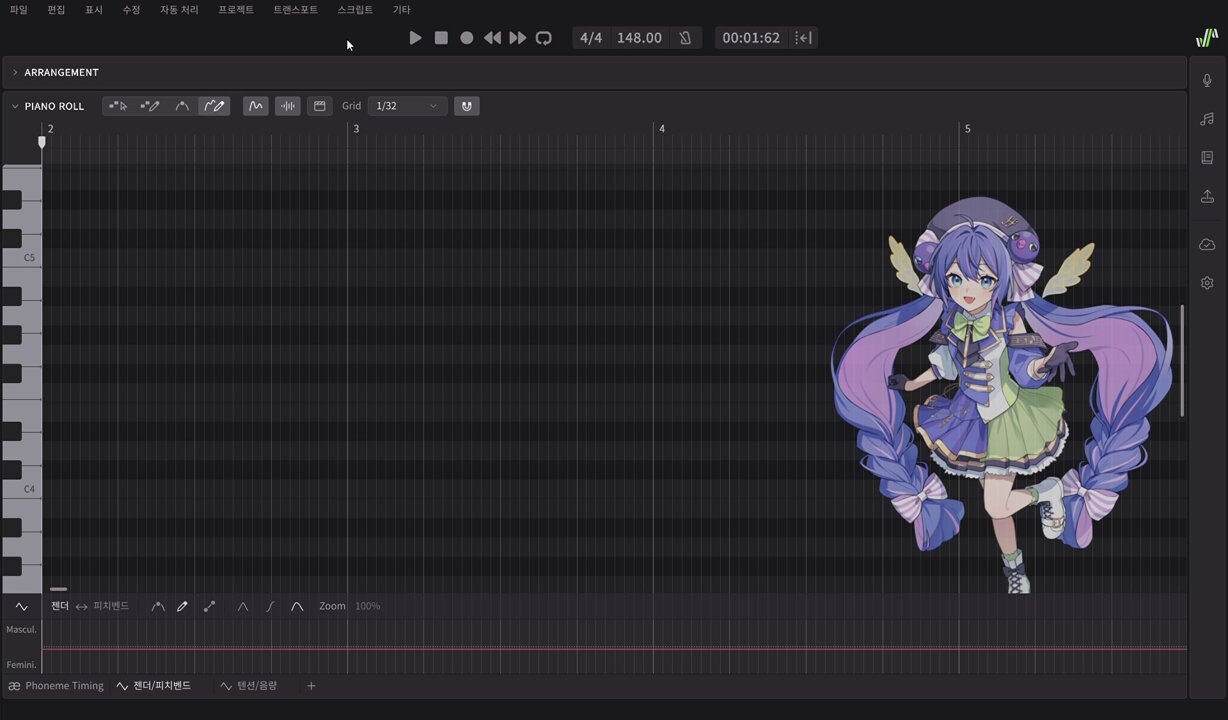Screen dimensions: 1228x720
Task: Select the note pencil tool
Action: [x=150, y=106]
